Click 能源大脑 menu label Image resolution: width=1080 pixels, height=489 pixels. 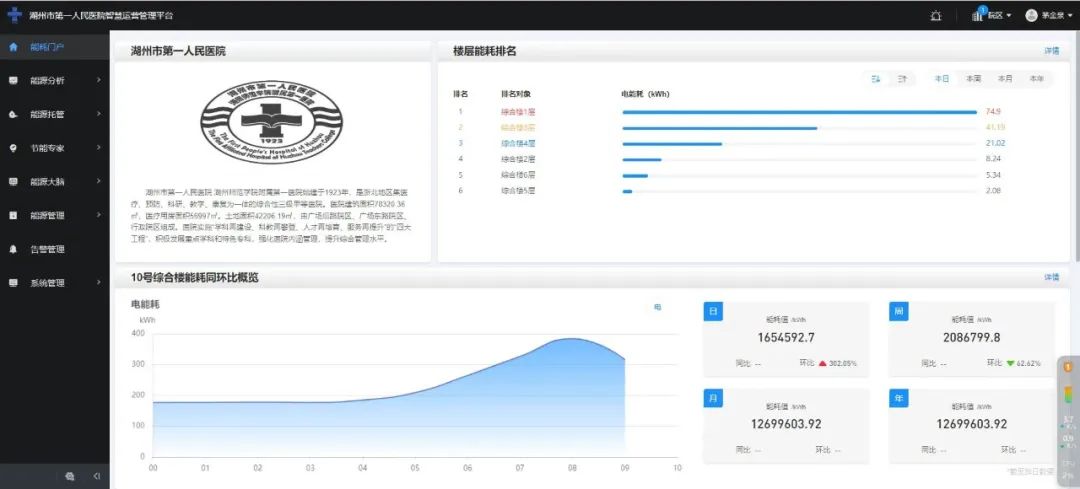48,182
